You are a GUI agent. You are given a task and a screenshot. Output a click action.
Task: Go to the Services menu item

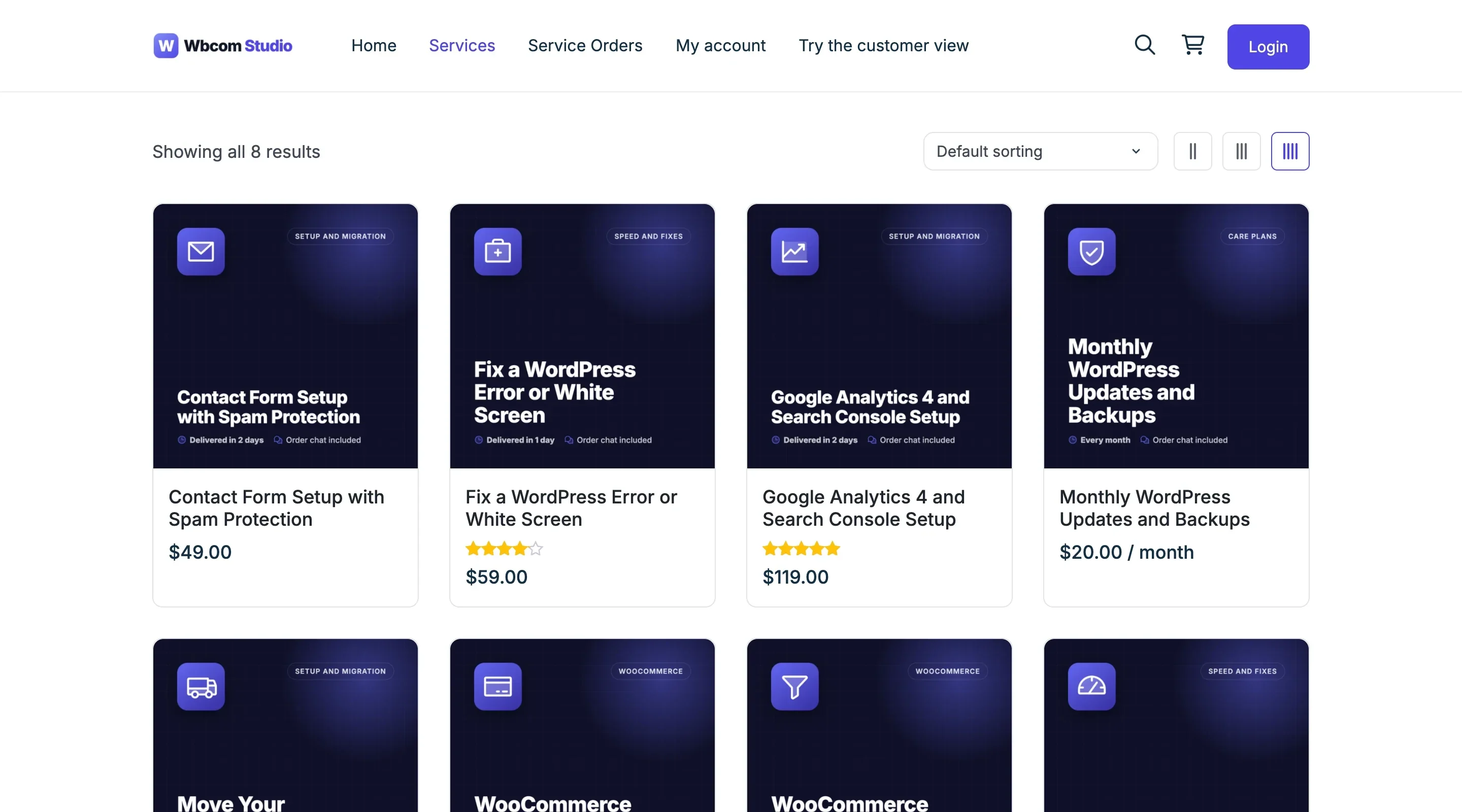[x=462, y=45]
